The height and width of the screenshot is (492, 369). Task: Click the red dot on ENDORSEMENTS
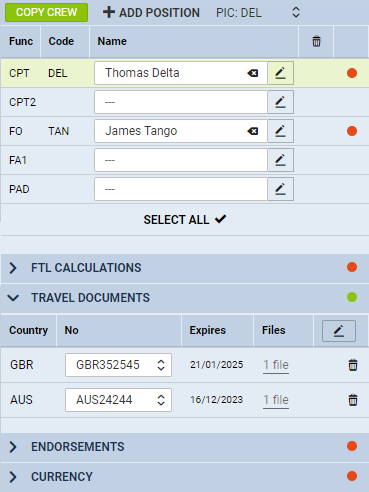tap(352, 446)
